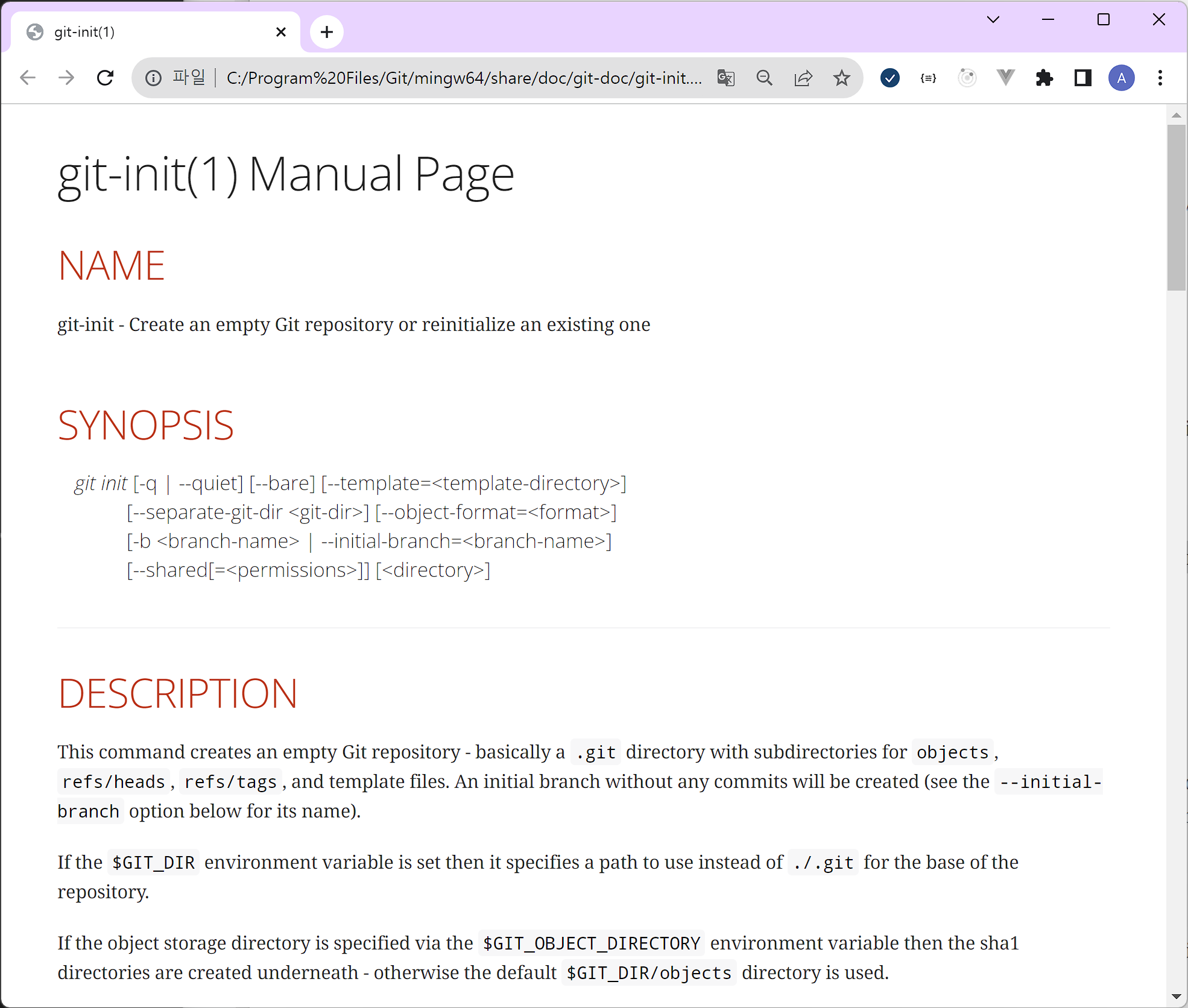
Task: Open the blue checkmark extension
Action: pyautogui.click(x=889, y=78)
